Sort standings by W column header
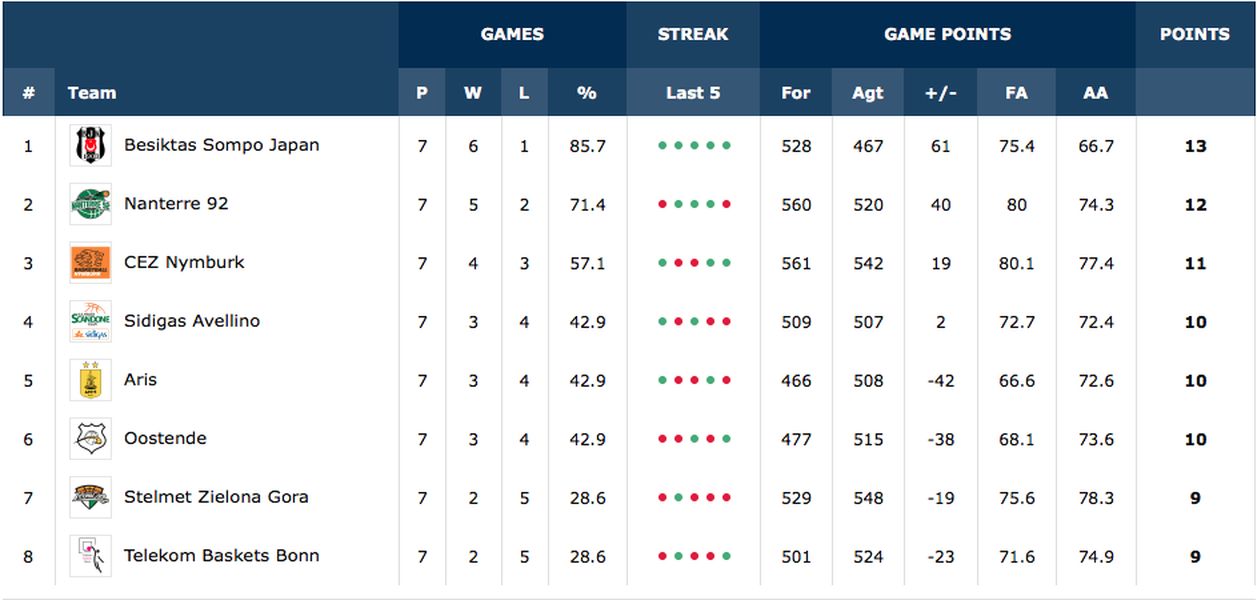 pos(473,93)
